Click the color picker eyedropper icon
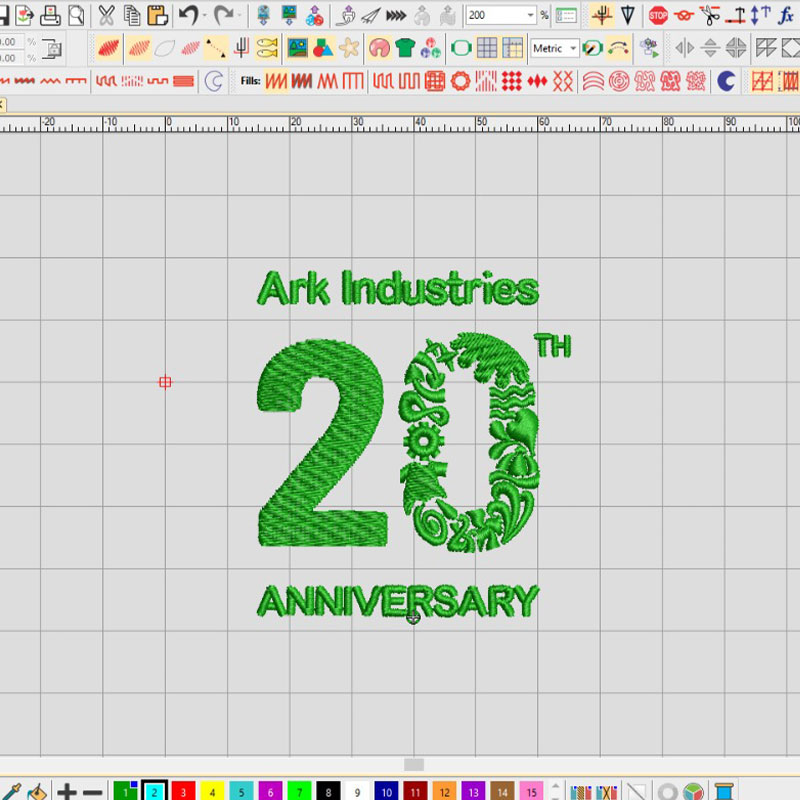The width and height of the screenshot is (800, 800). [10, 792]
